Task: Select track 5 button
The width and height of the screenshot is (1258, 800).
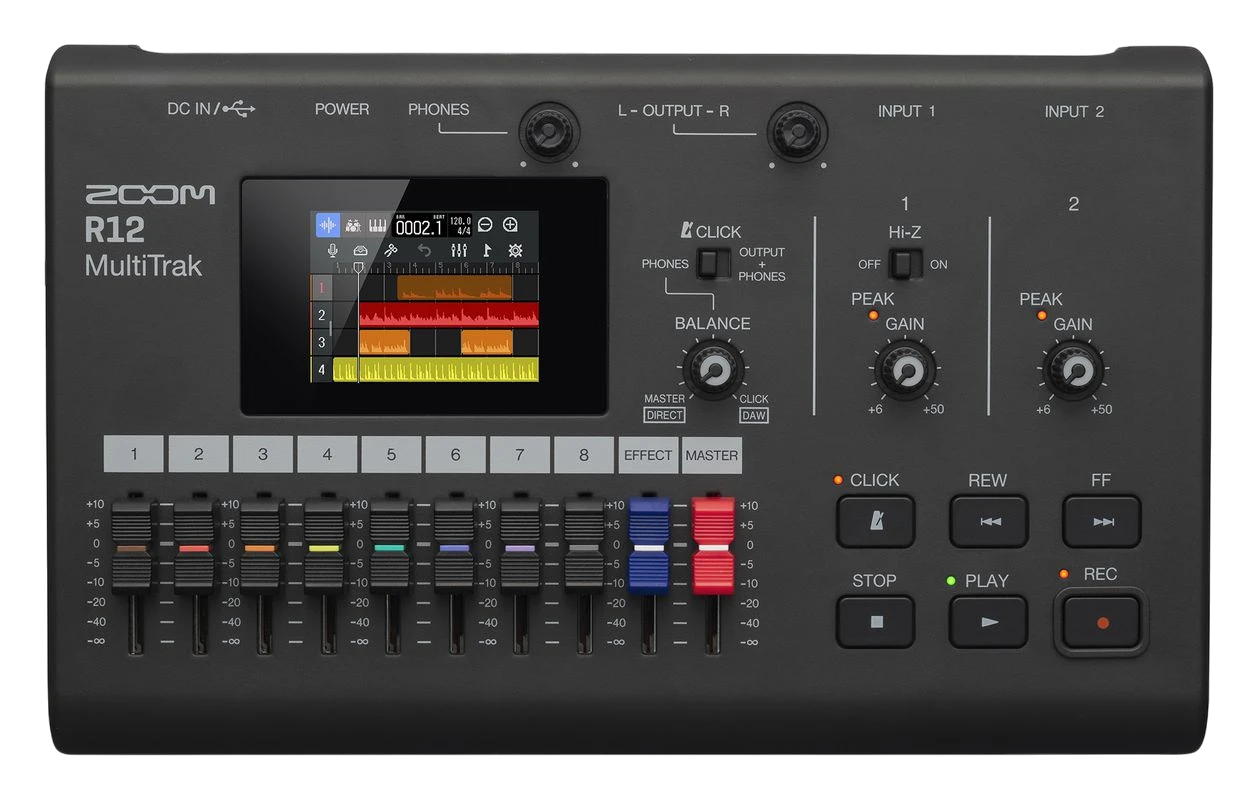Action: coord(391,455)
